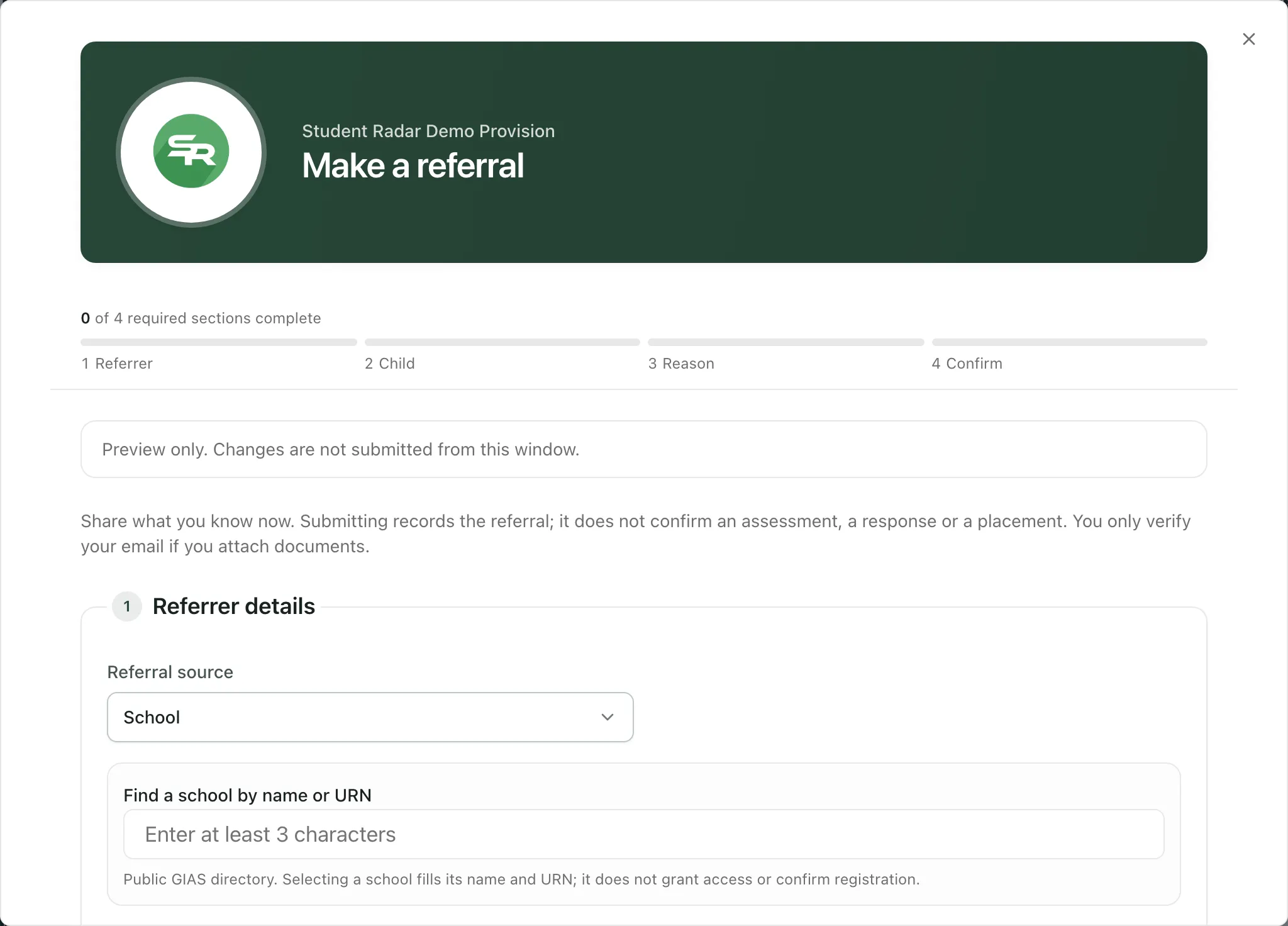Screen dimensions: 1288x926
Task: Open the Referral source dropdown
Action: [x=370, y=717]
